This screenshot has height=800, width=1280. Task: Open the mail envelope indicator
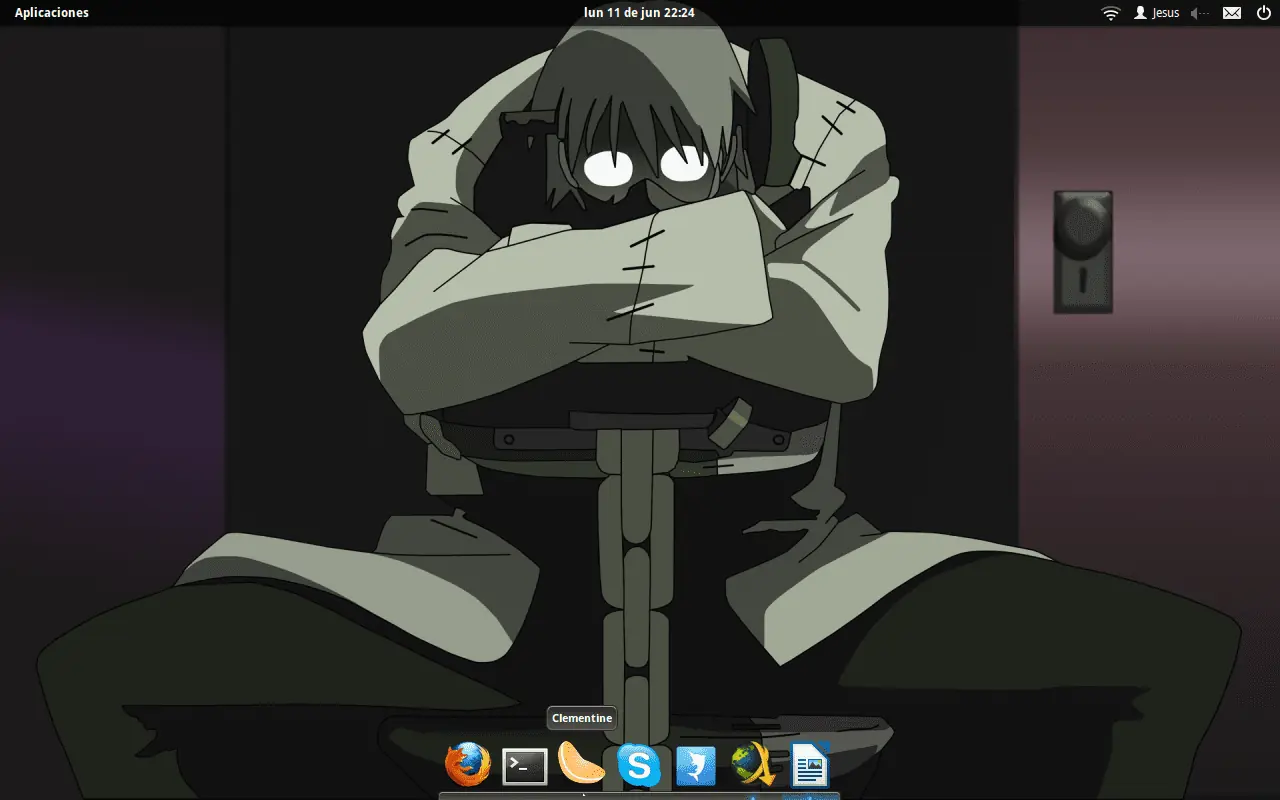tap(1232, 13)
